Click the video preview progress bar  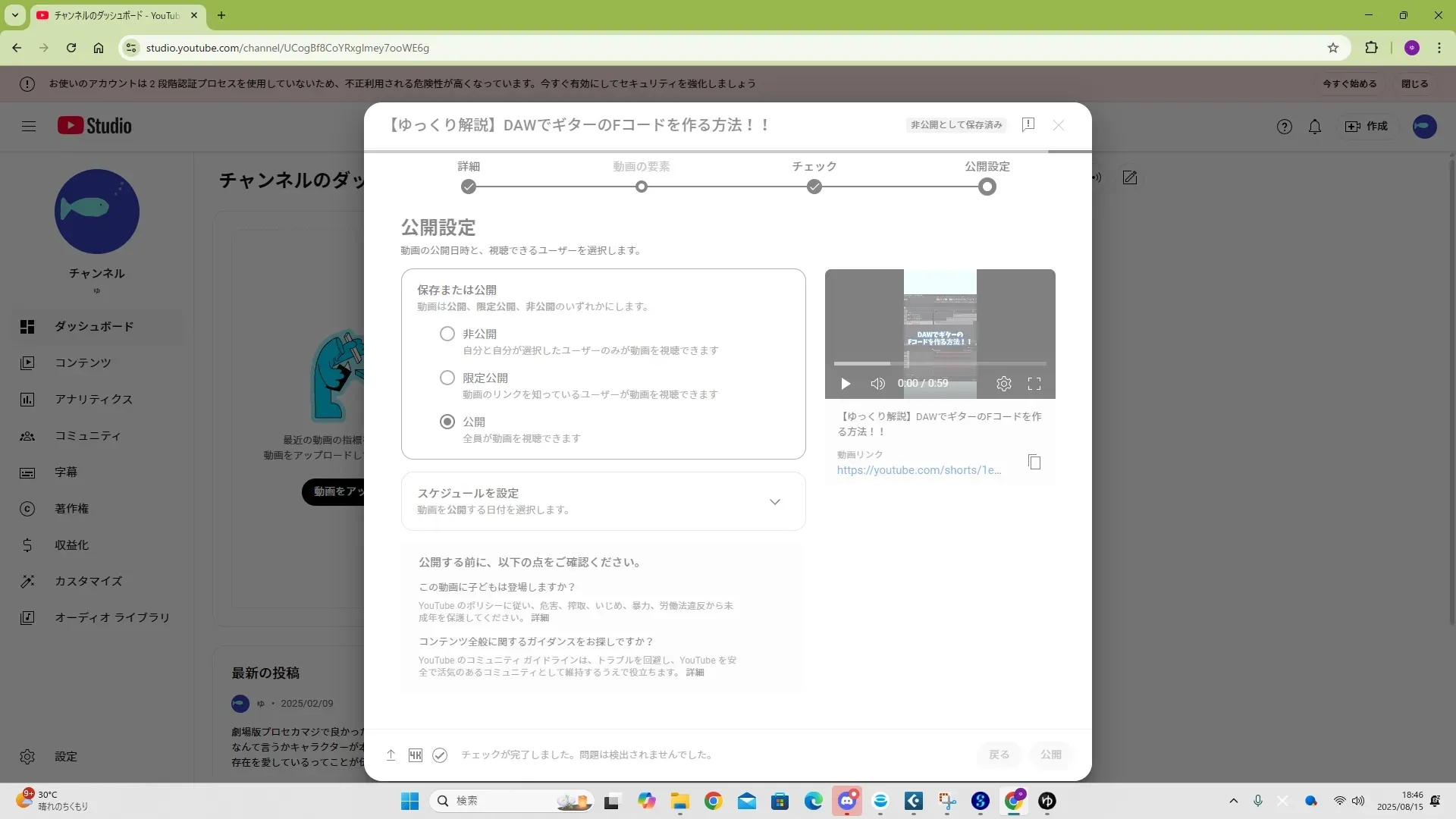(x=940, y=364)
